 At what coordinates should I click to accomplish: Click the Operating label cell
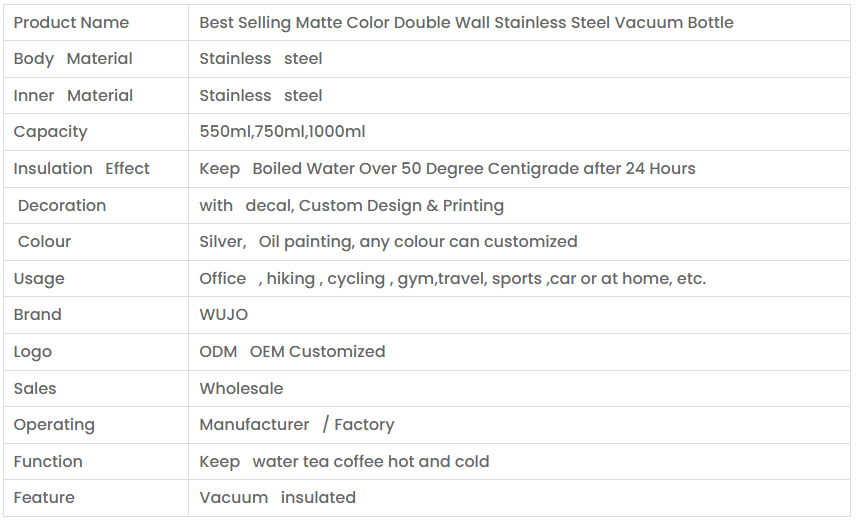pos(54,425)
